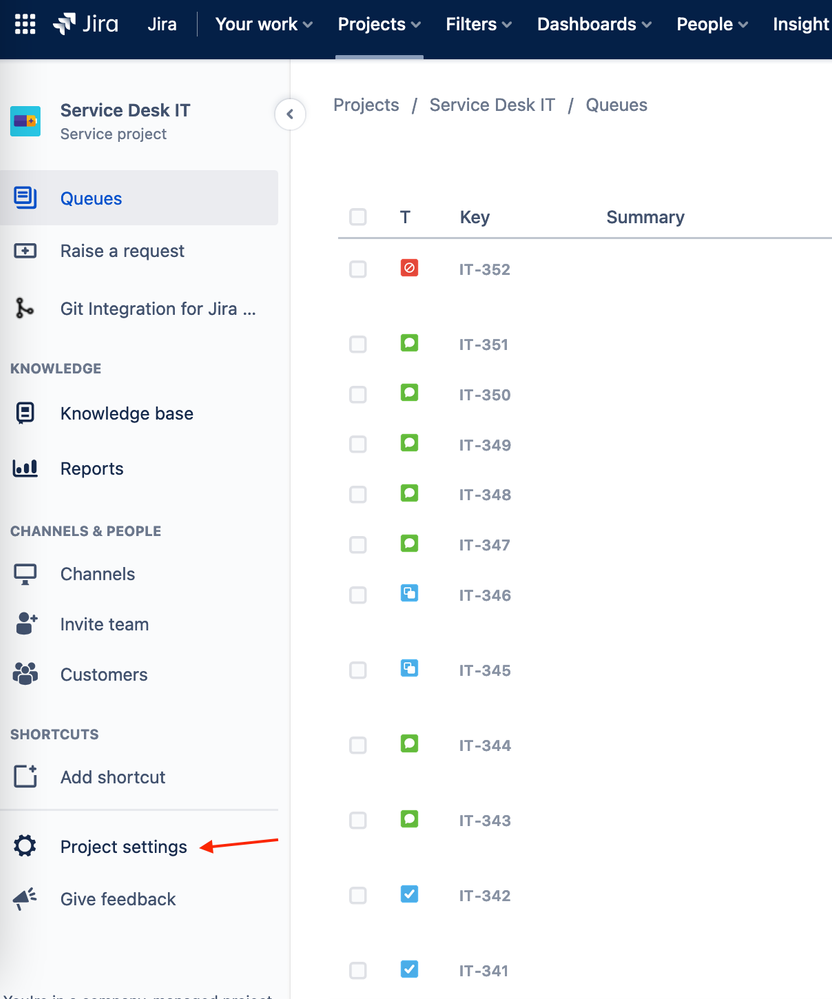The image size is (832, 999).
Task: Click the Service Desk IT project avatar
Action: point(25,121)
